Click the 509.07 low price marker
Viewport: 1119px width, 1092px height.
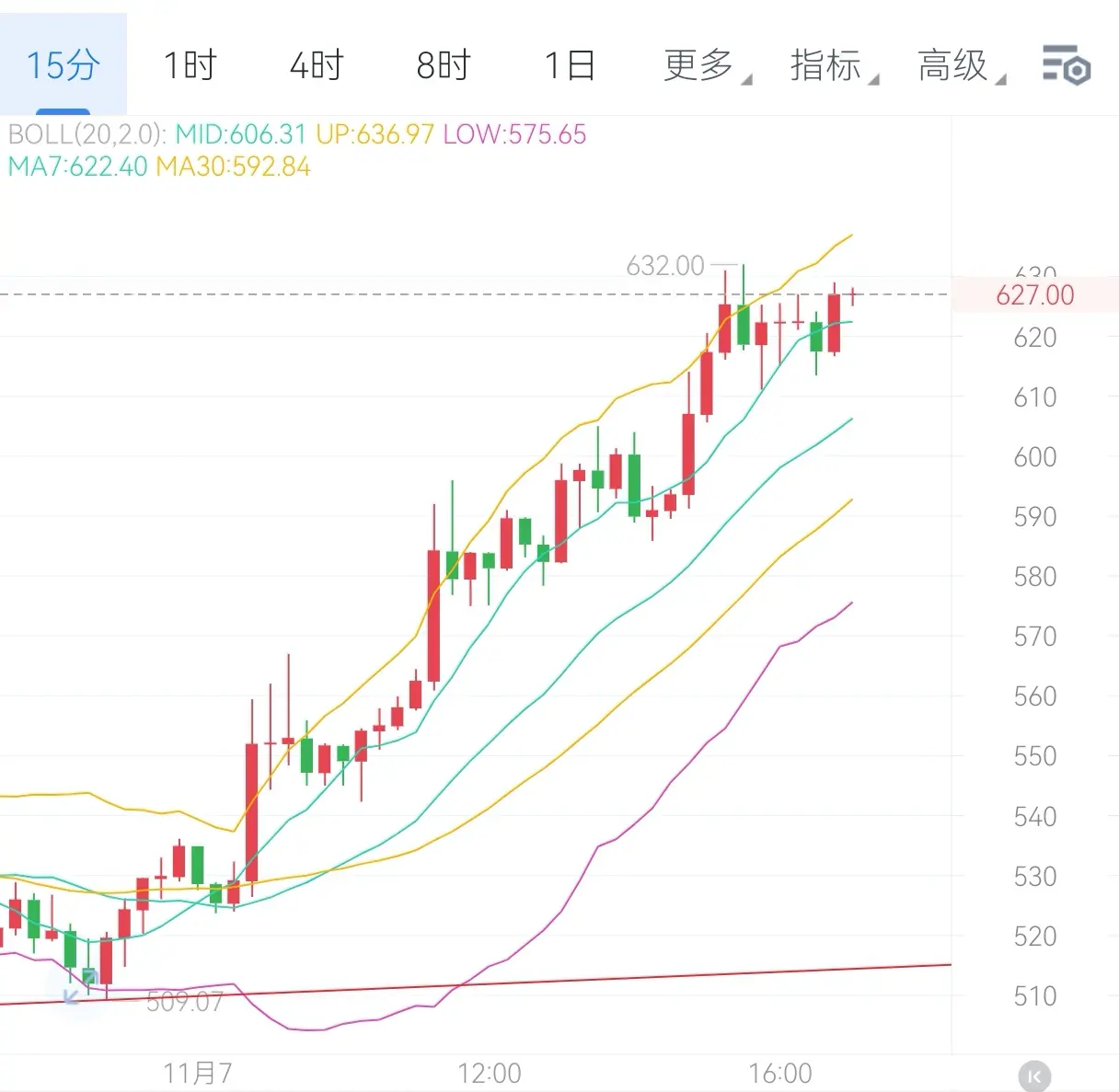click(185, 1001)
